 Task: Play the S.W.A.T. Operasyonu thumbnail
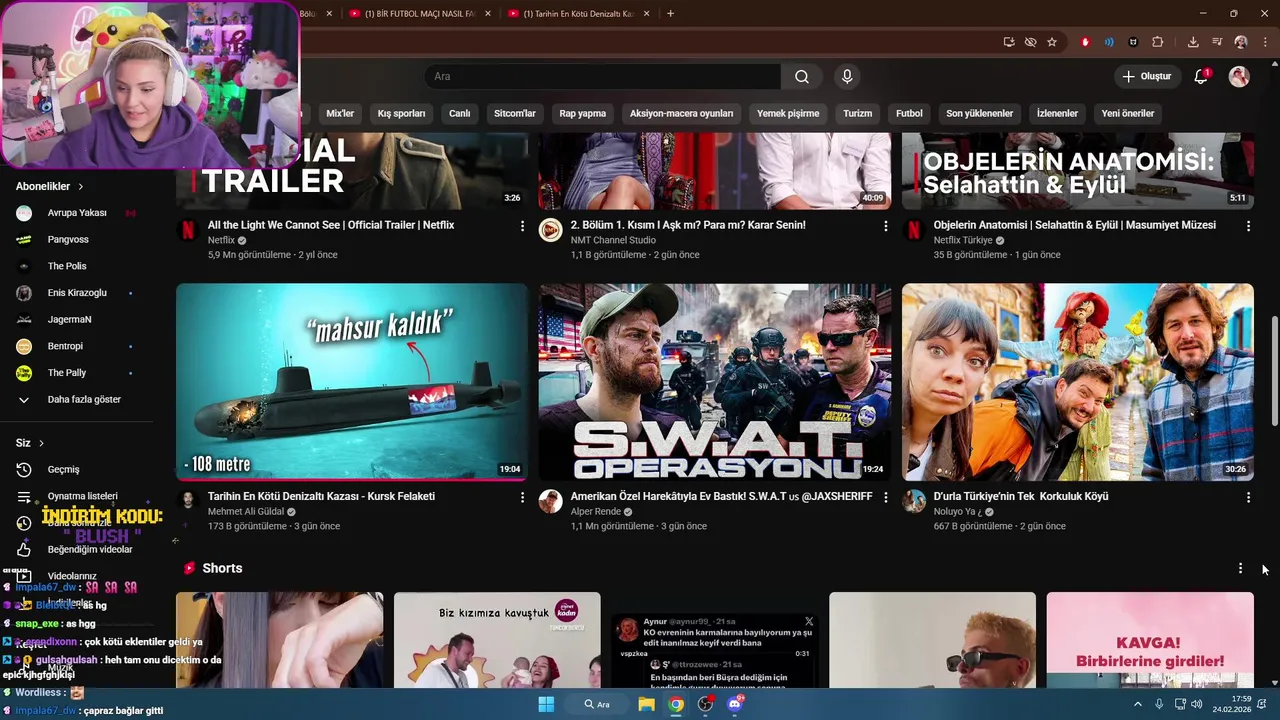(715, 382)
